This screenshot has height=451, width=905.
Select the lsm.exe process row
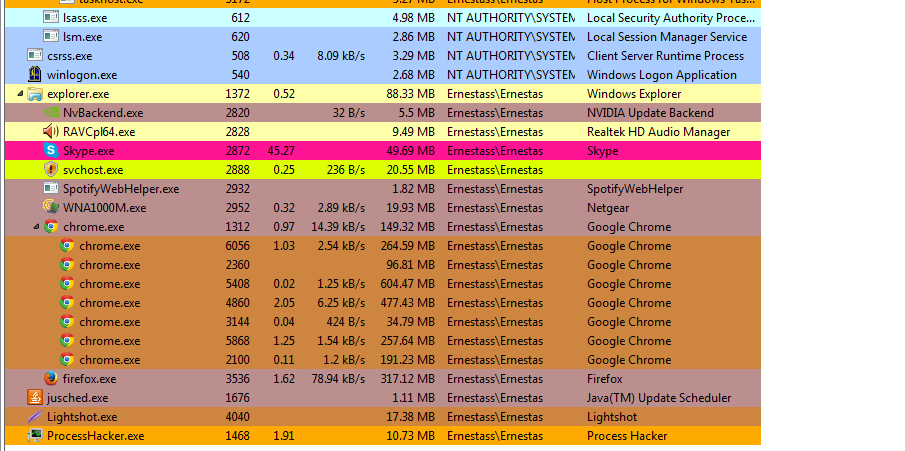(383, 36)
